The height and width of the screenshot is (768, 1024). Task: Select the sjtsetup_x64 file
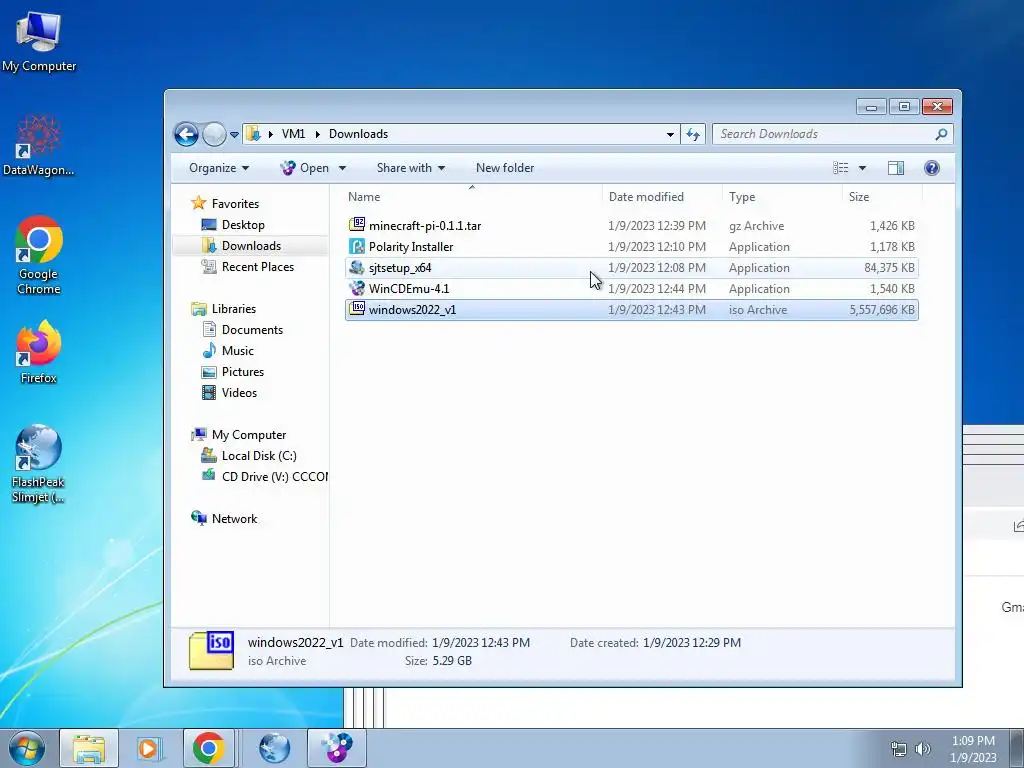[x=632, y=268]
